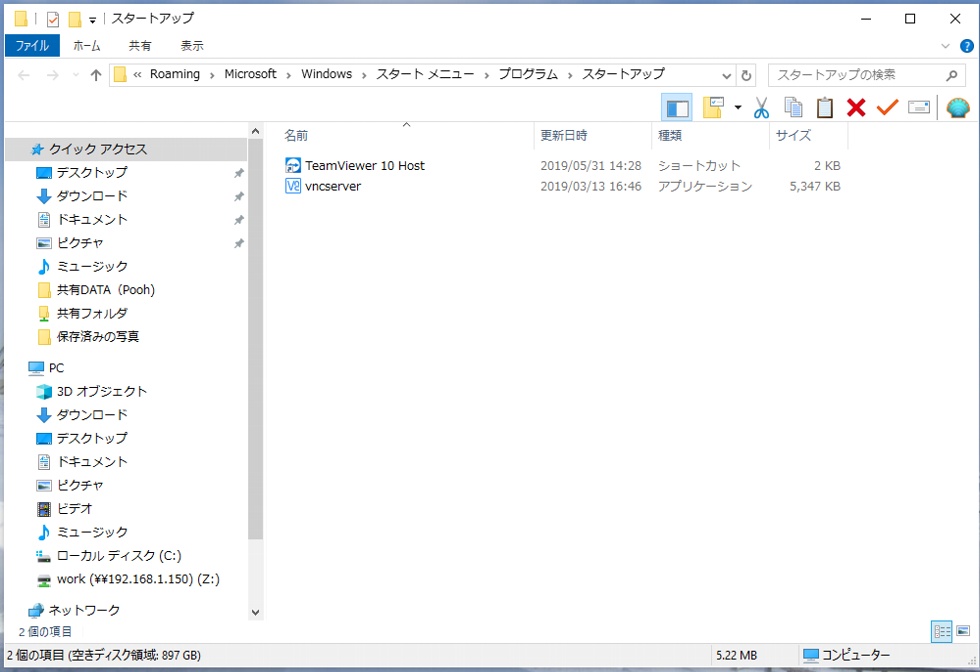The width and height of the screenshot is (980, 672).
Task: Click the clipboard Paste icon
Action: pyautogui.click(x=824, y=107)
